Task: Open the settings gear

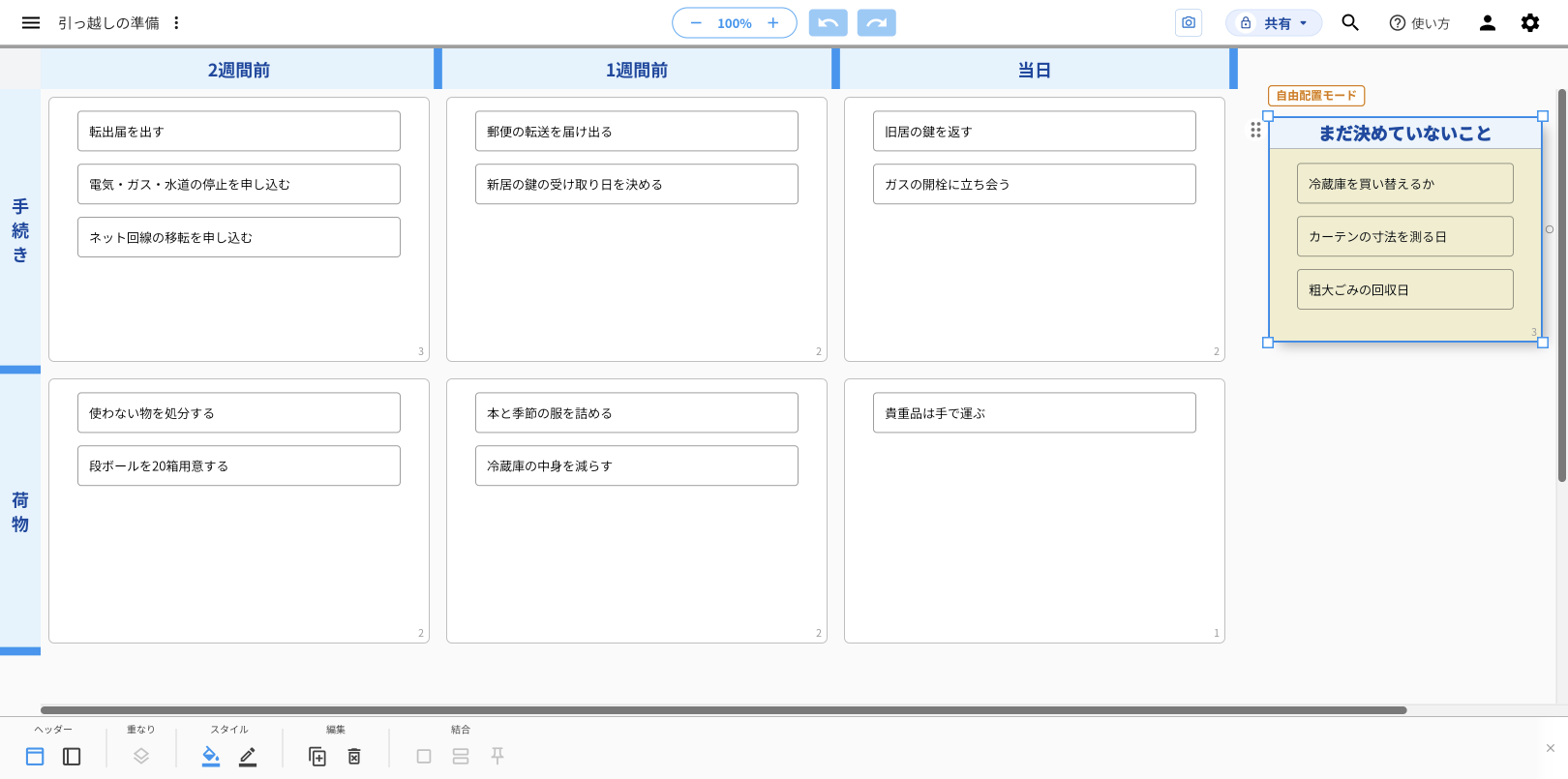Action: (1530, 22)
